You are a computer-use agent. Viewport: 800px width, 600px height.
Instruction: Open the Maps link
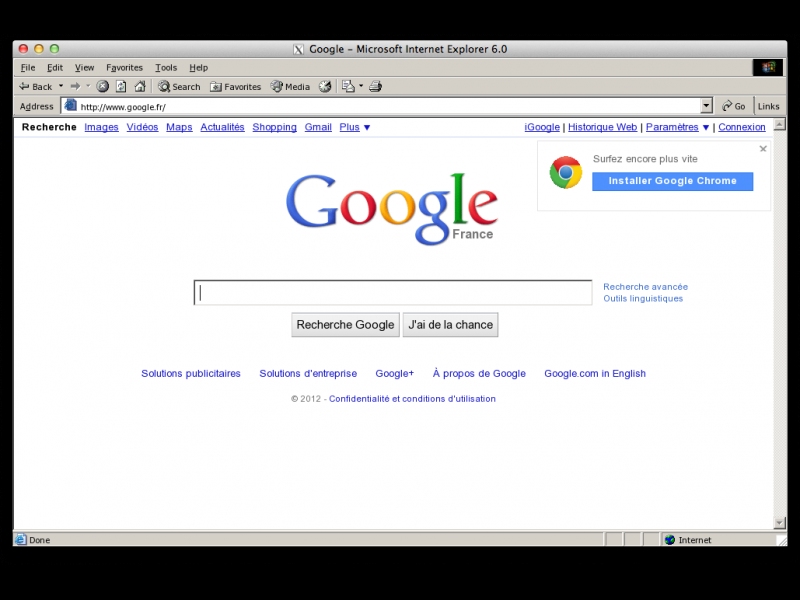(x=179, y=127)
